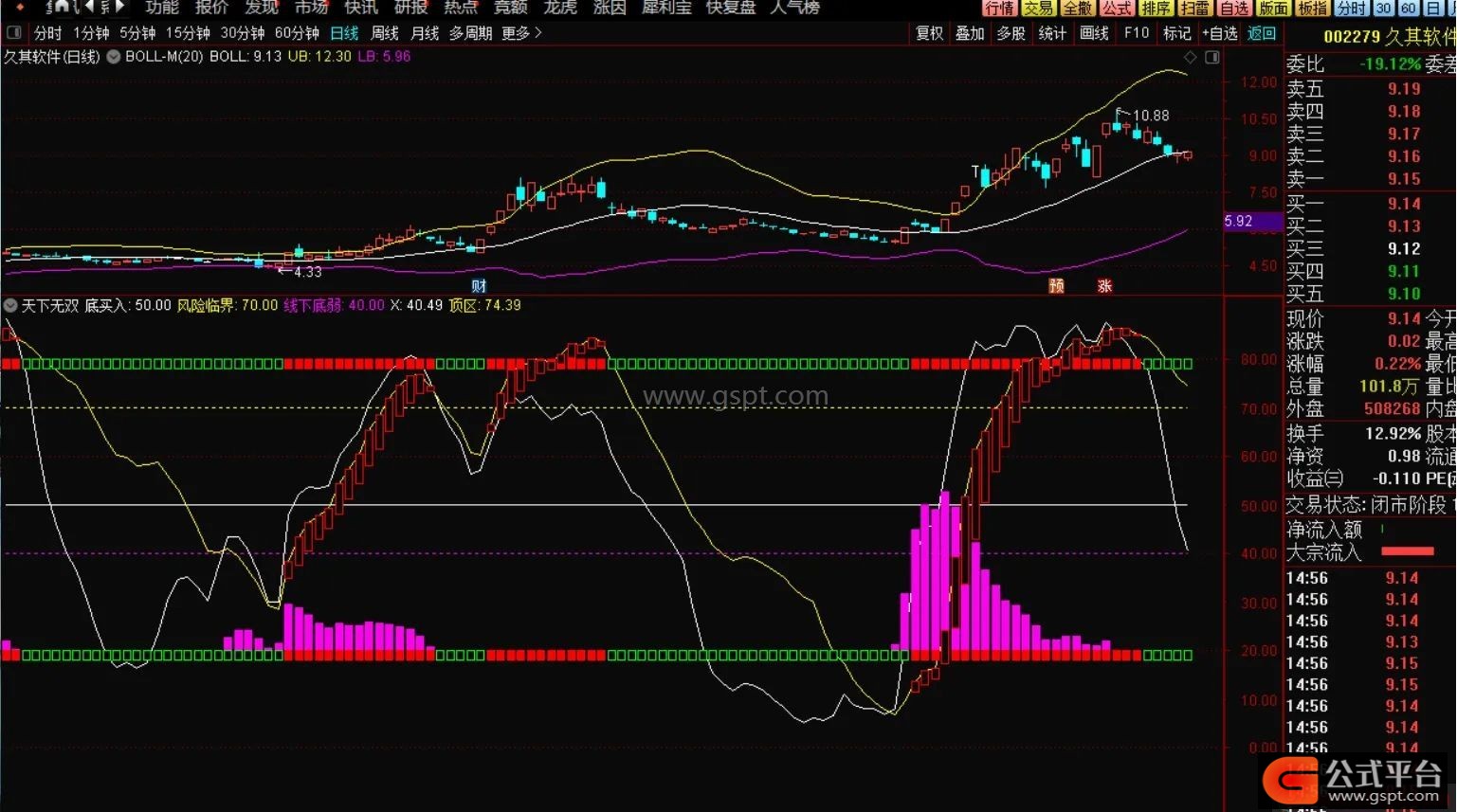Click the 公式 toolbar button
Viewport: 1457px width, 812px height.
pos(1117,8)
